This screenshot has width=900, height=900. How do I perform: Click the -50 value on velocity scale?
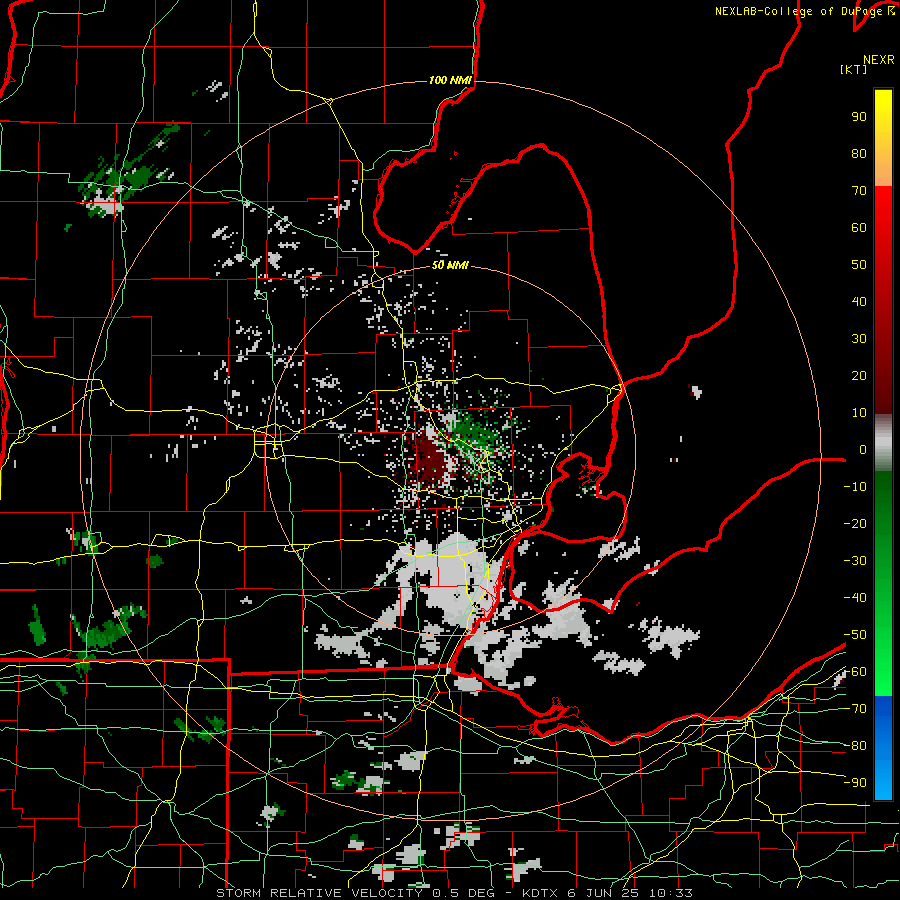855,635
